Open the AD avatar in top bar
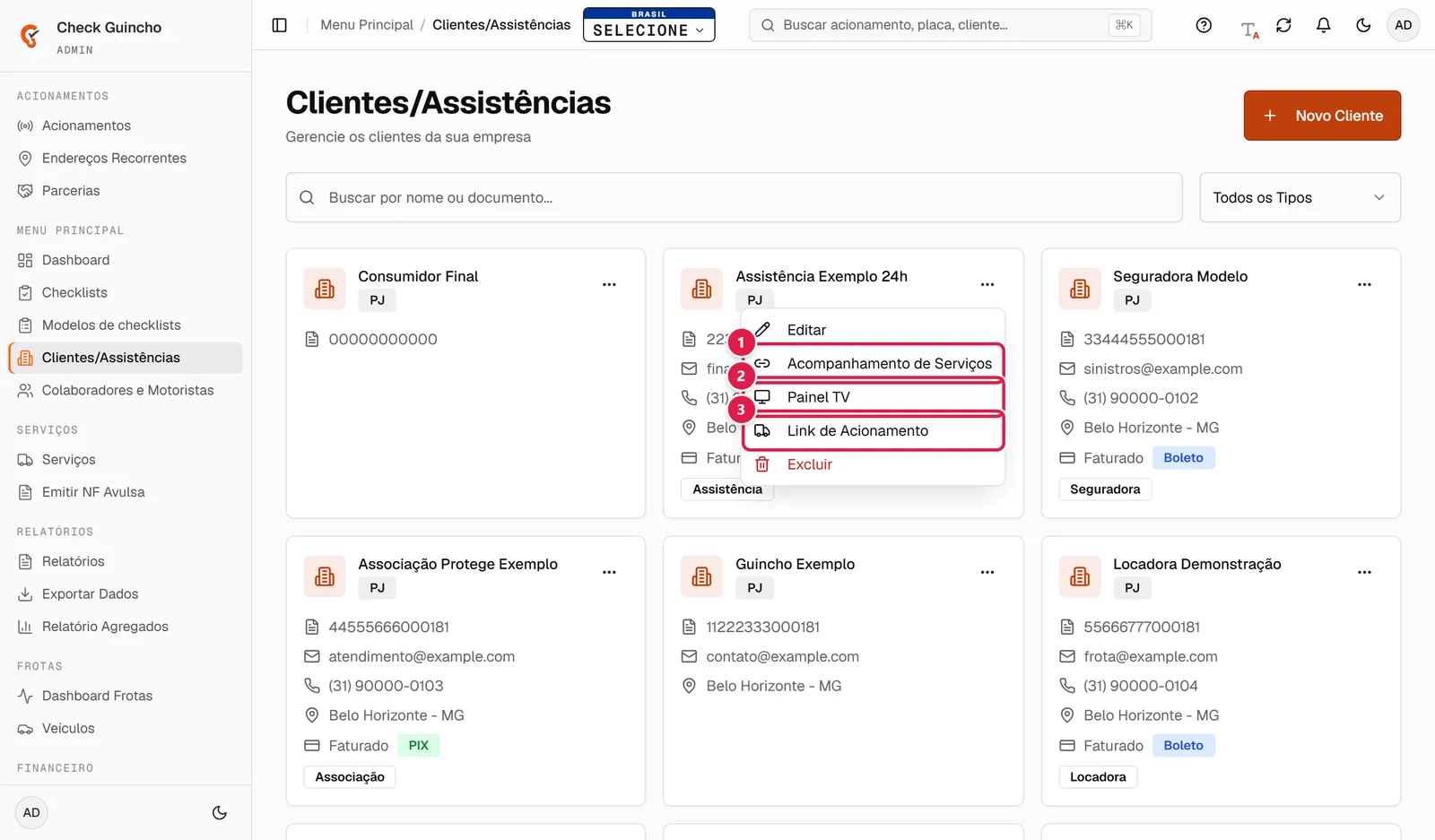Image resolution: width=1435 pixels, height=840 pixels. (1403, 25)
